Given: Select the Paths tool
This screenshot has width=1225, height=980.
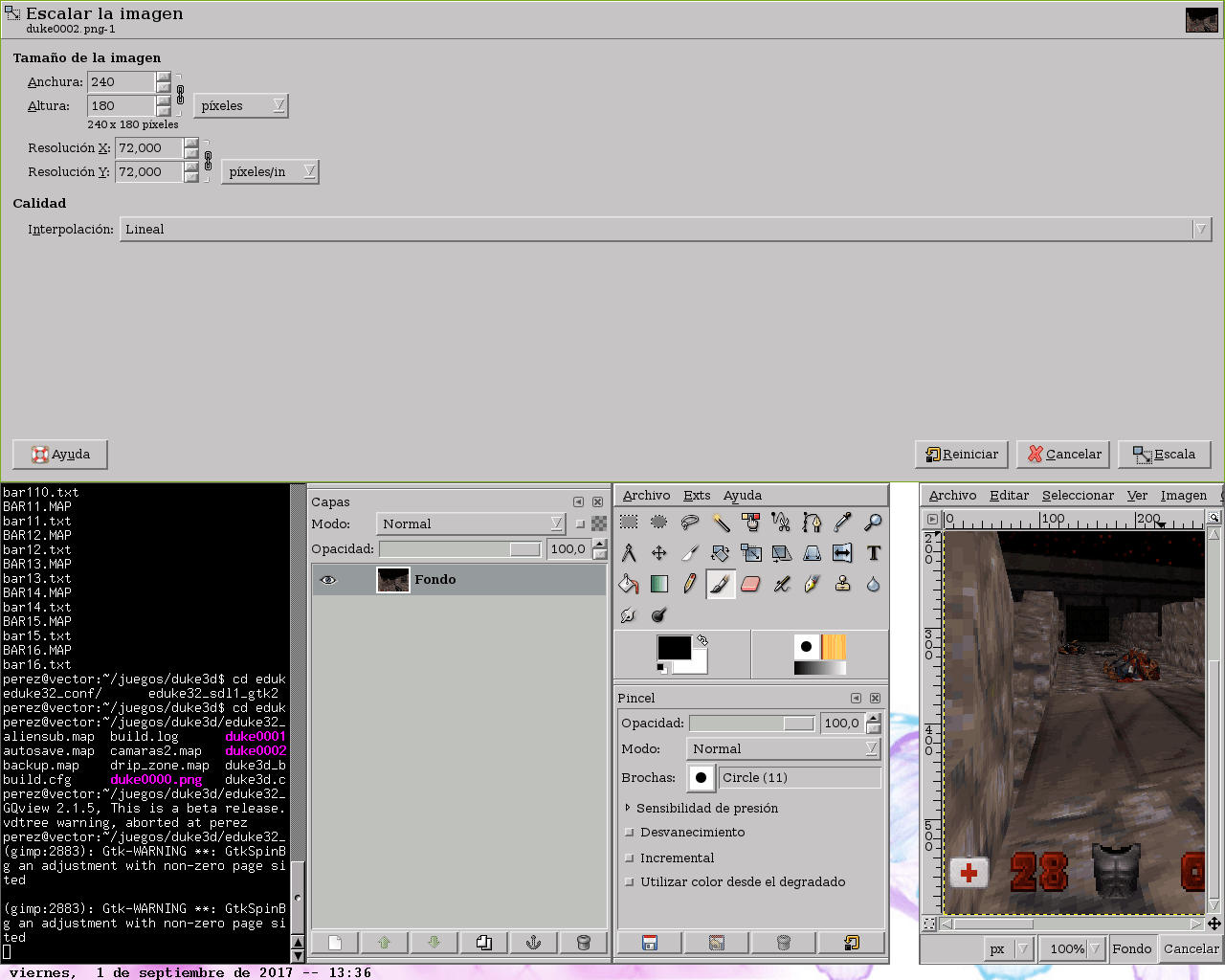Looking at the screenshot, I should 813,523.
